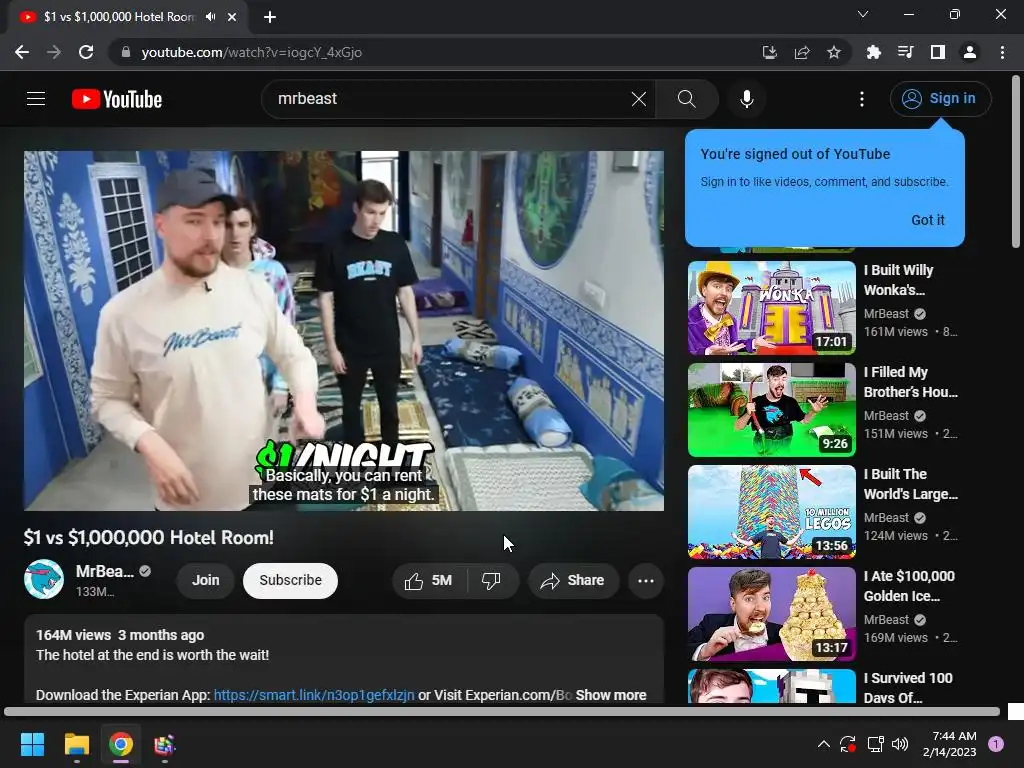
Task: Click the horizontal page scrollbar
Action: [502, 711]
